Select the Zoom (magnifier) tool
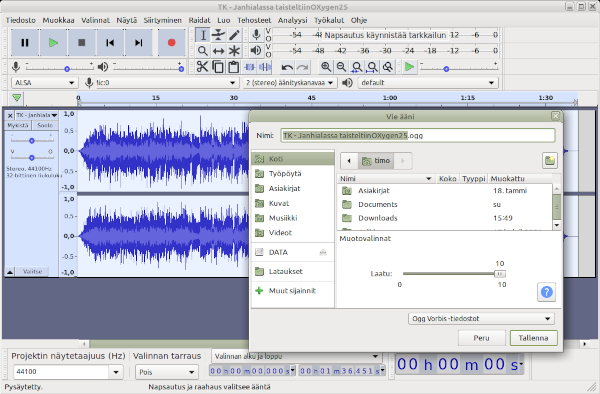Image resolution: width=600 pixels, height=394 pixels. click(x=203, y=50)
